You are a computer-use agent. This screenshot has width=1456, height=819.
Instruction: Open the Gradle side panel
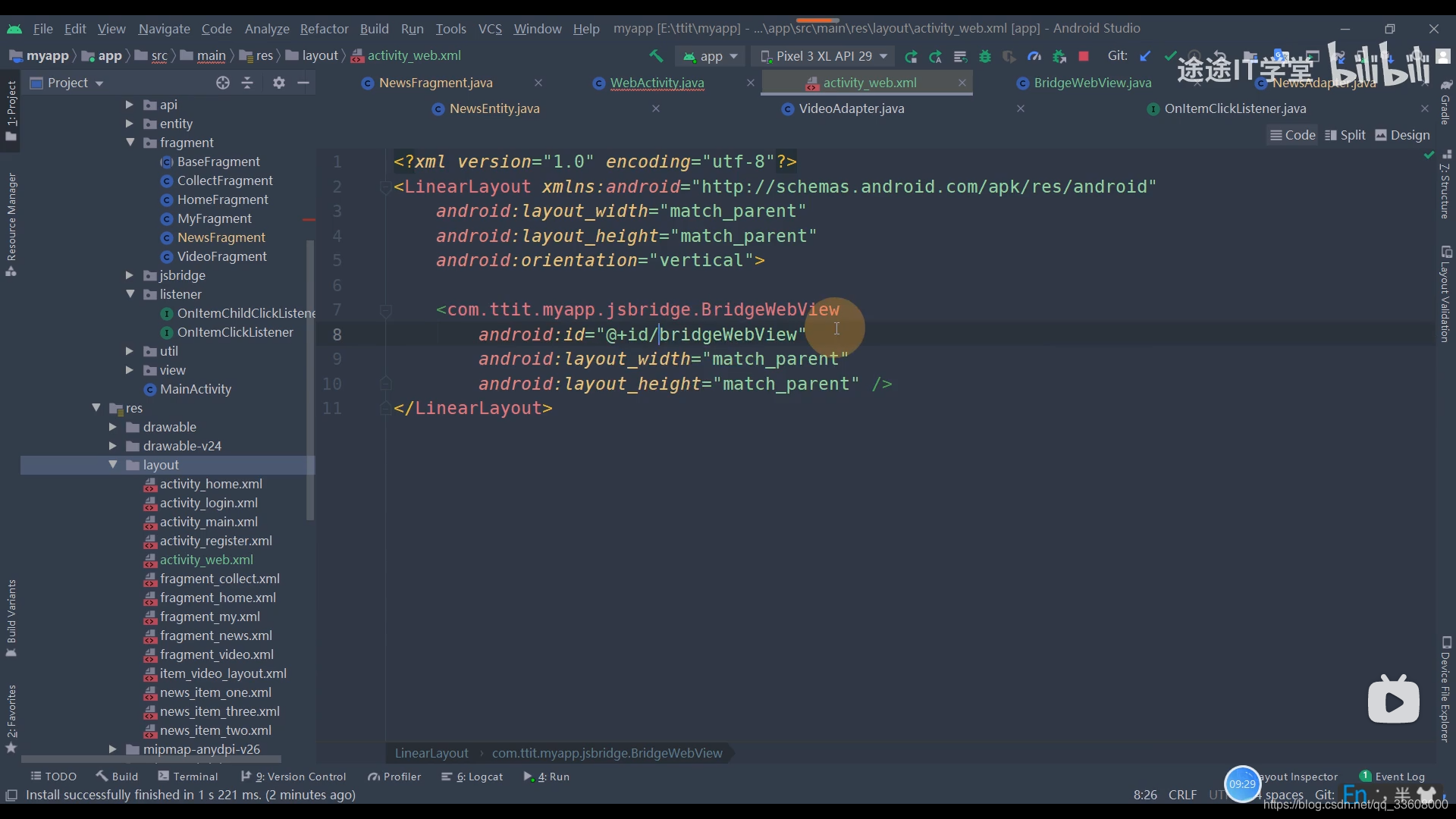pyautogui.click(x=1445, y=102)
